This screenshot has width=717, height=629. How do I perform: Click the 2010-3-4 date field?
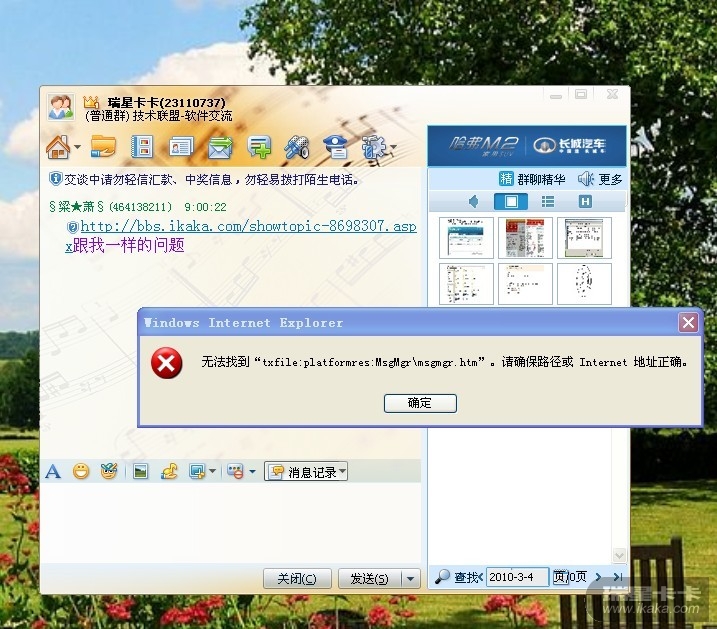click(x=517, y=577)
